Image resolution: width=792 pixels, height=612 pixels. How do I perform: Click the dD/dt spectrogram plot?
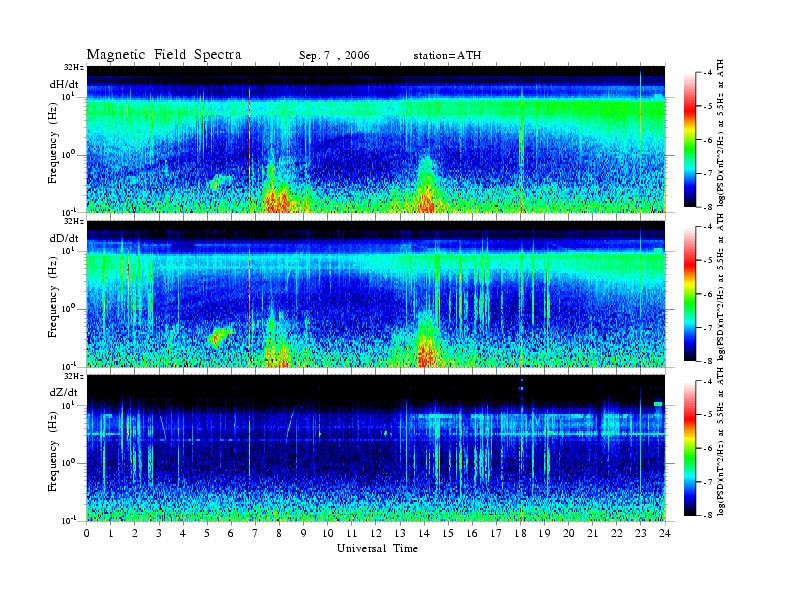tap(376, 293)
